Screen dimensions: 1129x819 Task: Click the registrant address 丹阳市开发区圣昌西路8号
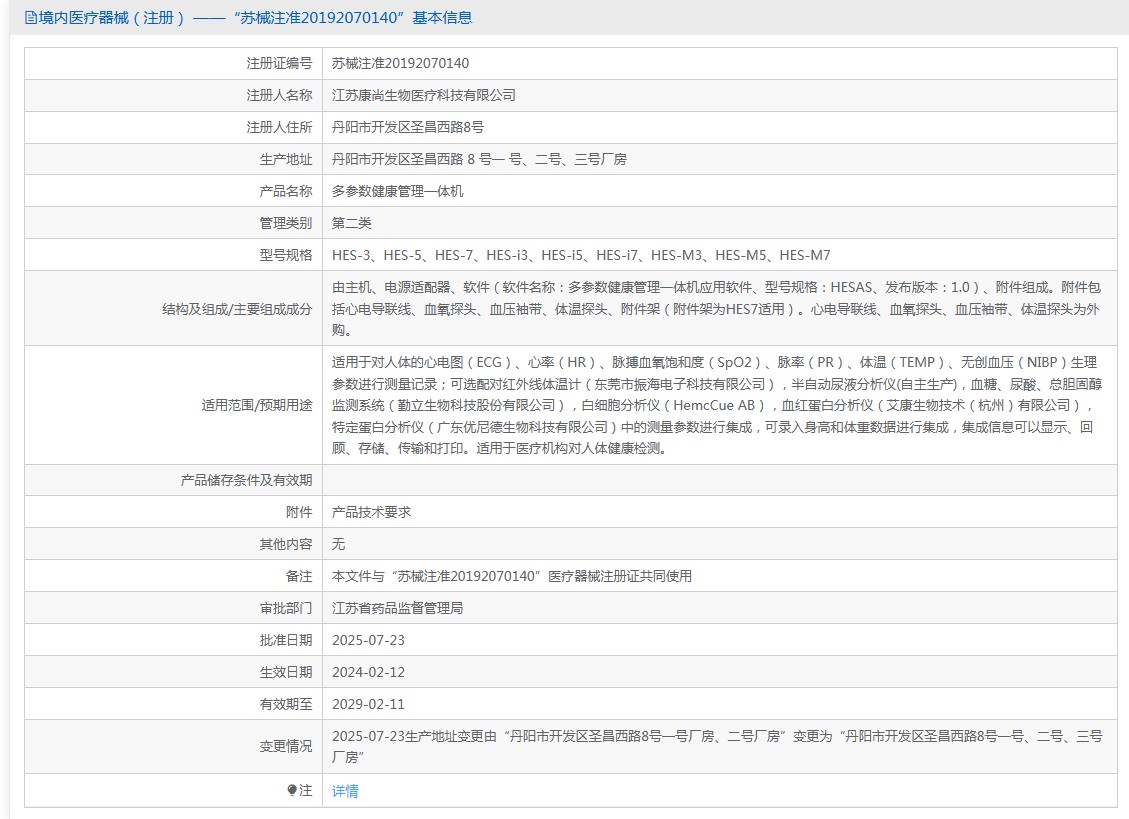[x=408, y=127]
